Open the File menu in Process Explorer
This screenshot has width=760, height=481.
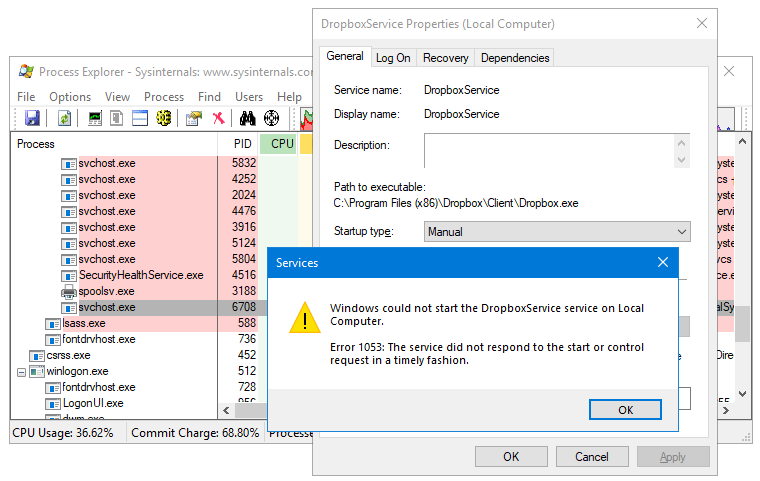click(26, 97)
